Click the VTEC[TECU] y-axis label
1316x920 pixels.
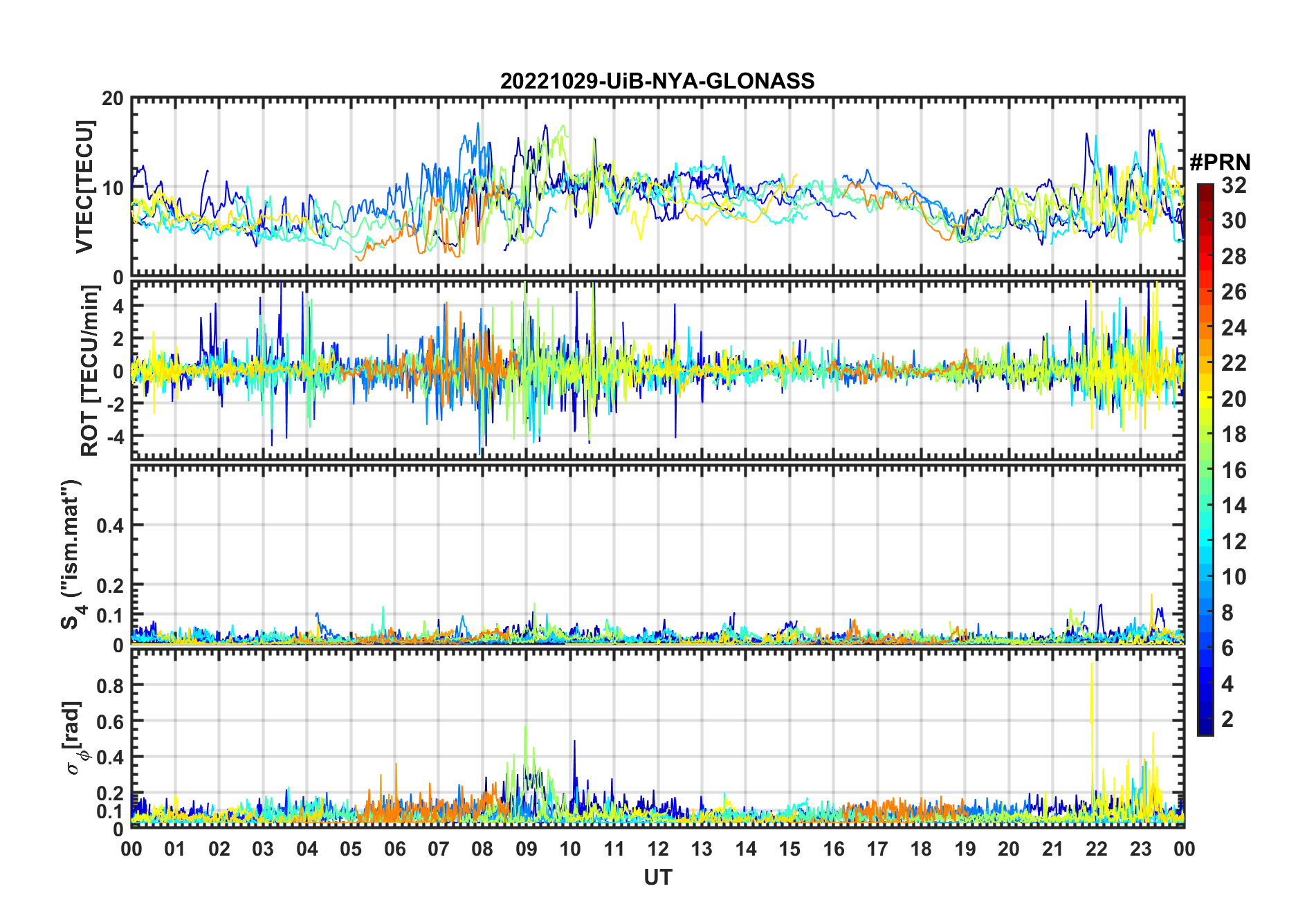click(x=84, y=187)
